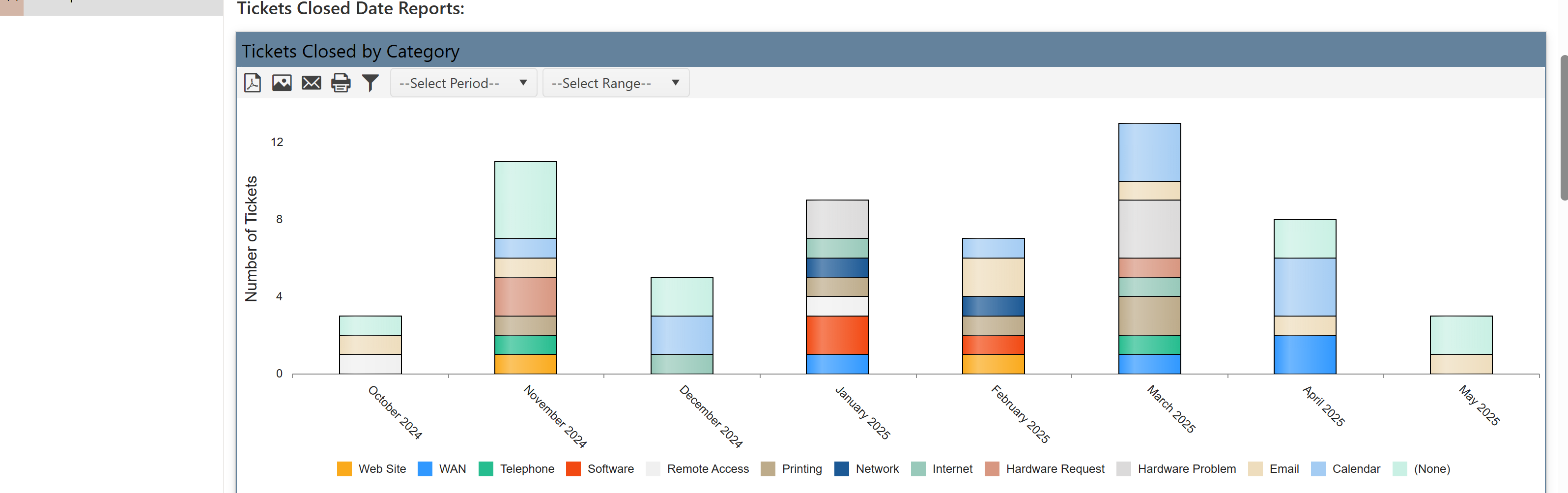This screenshot has height=493, width=1568.
Task: Click the January 2025 Software bar segment
Action: [x=837, y=335]
